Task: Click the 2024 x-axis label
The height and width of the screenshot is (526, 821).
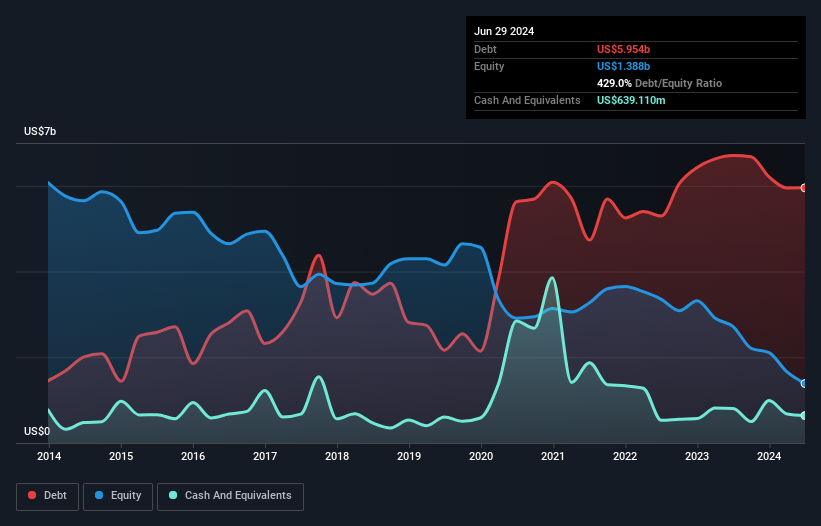Action: point(769,456)
